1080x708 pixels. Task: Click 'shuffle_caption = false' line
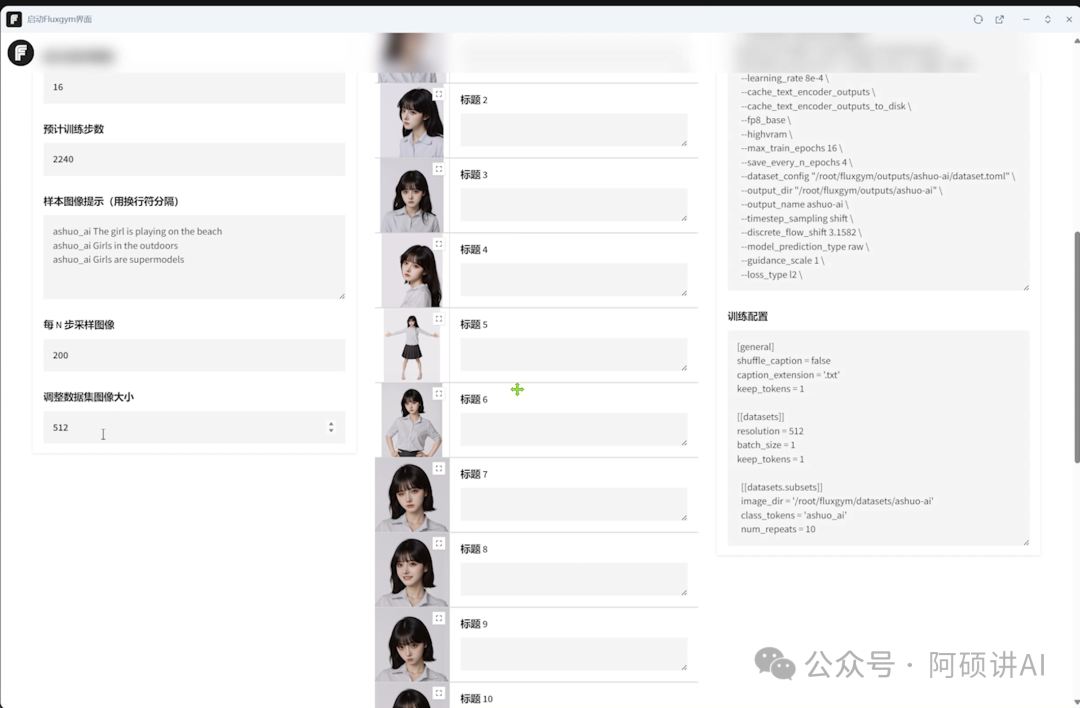[784, 361]
